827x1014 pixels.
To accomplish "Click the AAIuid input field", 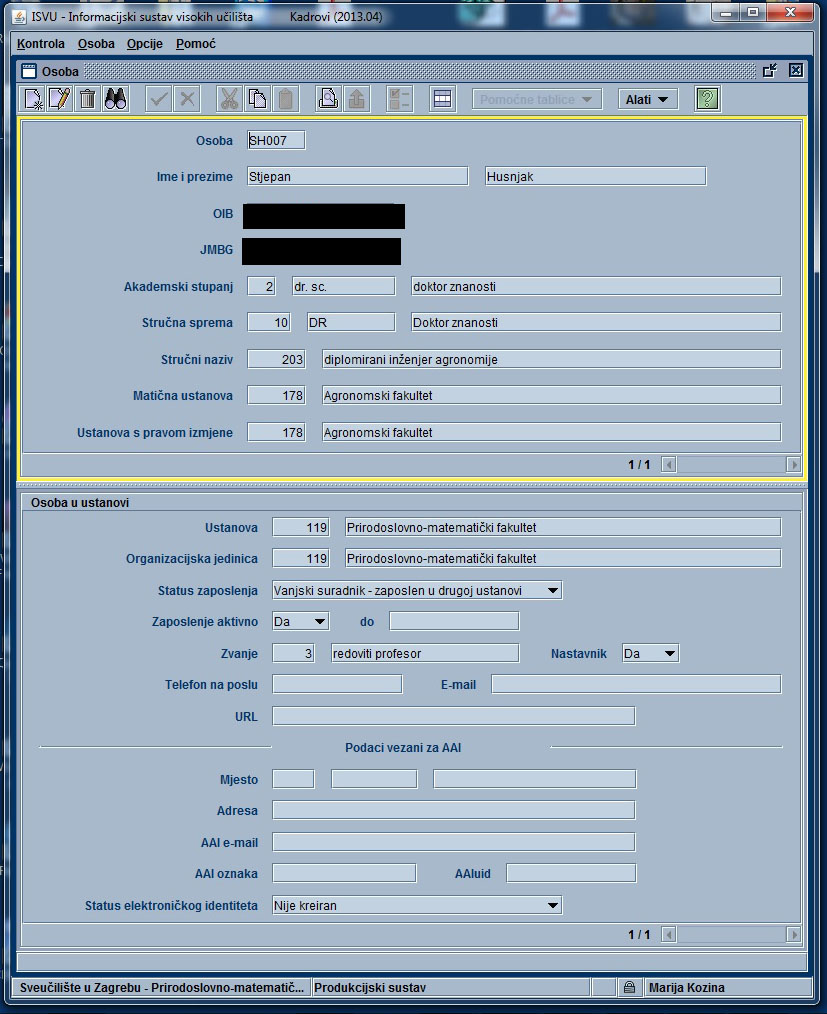I will [x=571, y=874].
